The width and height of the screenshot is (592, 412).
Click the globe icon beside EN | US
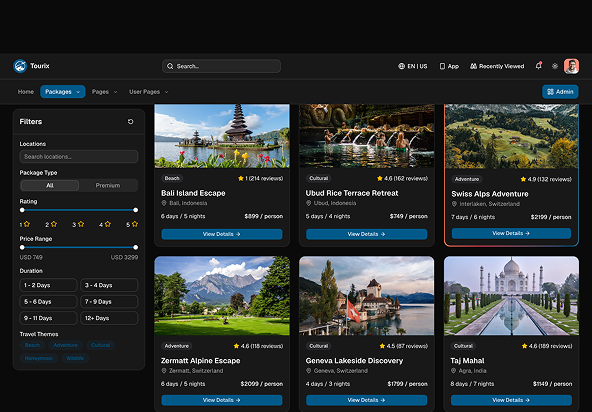pyautogui.click(x=401, y=66)
